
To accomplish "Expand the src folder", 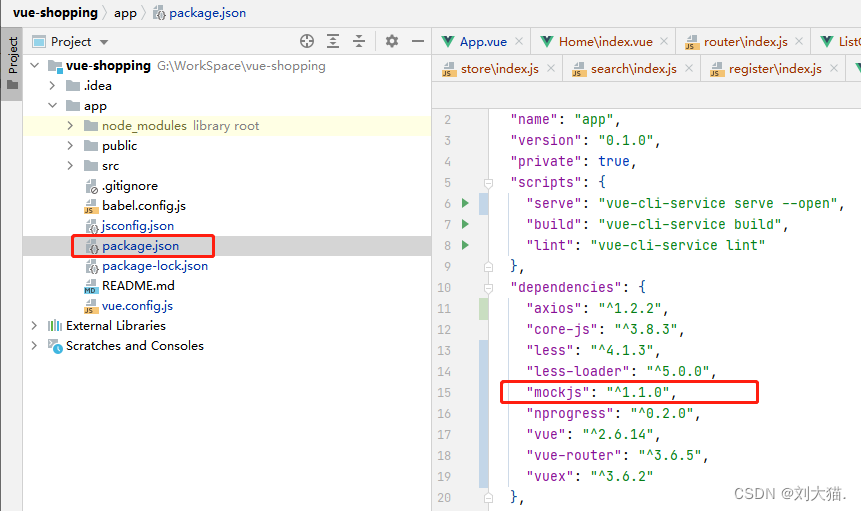I will point(70,165).
